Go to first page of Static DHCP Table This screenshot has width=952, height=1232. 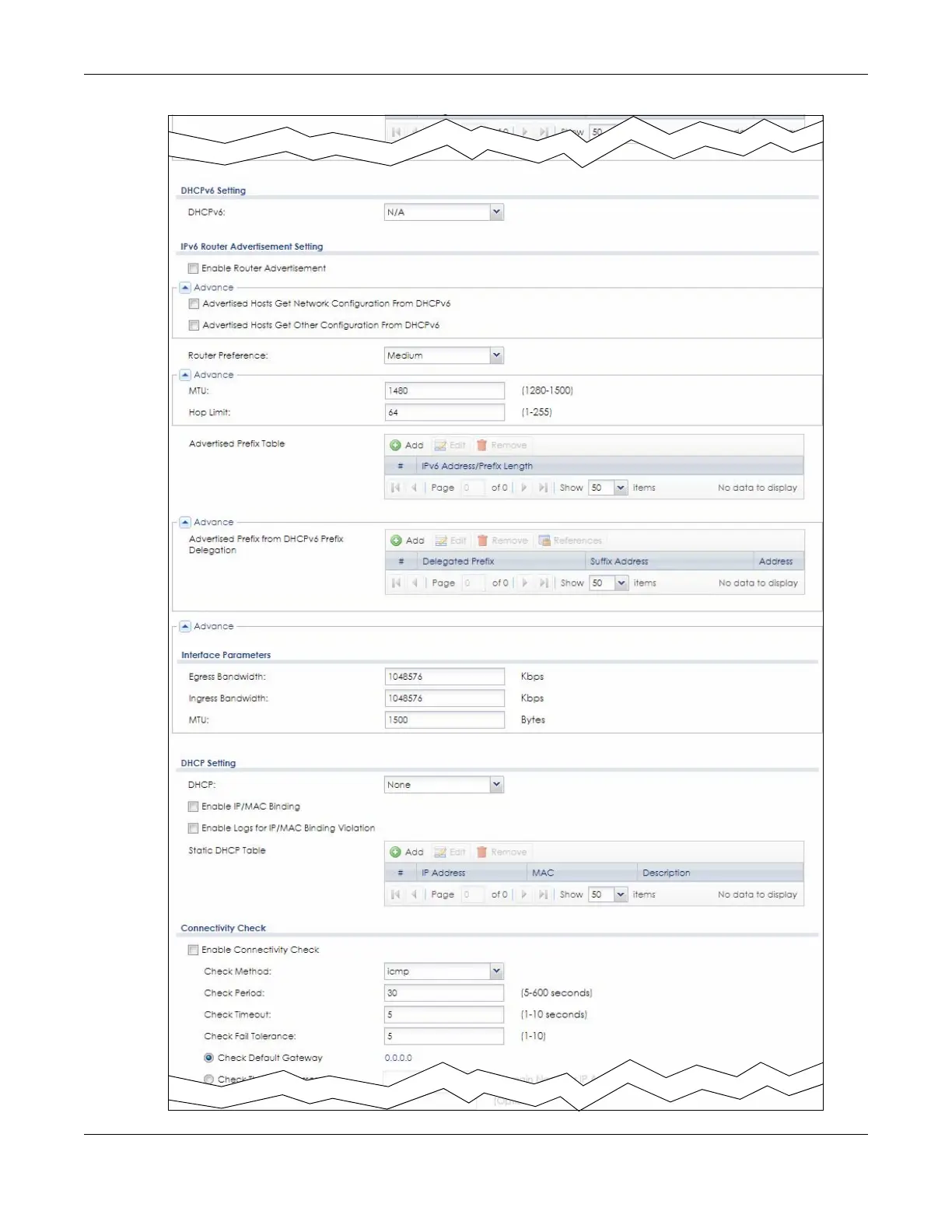point(396,894)
